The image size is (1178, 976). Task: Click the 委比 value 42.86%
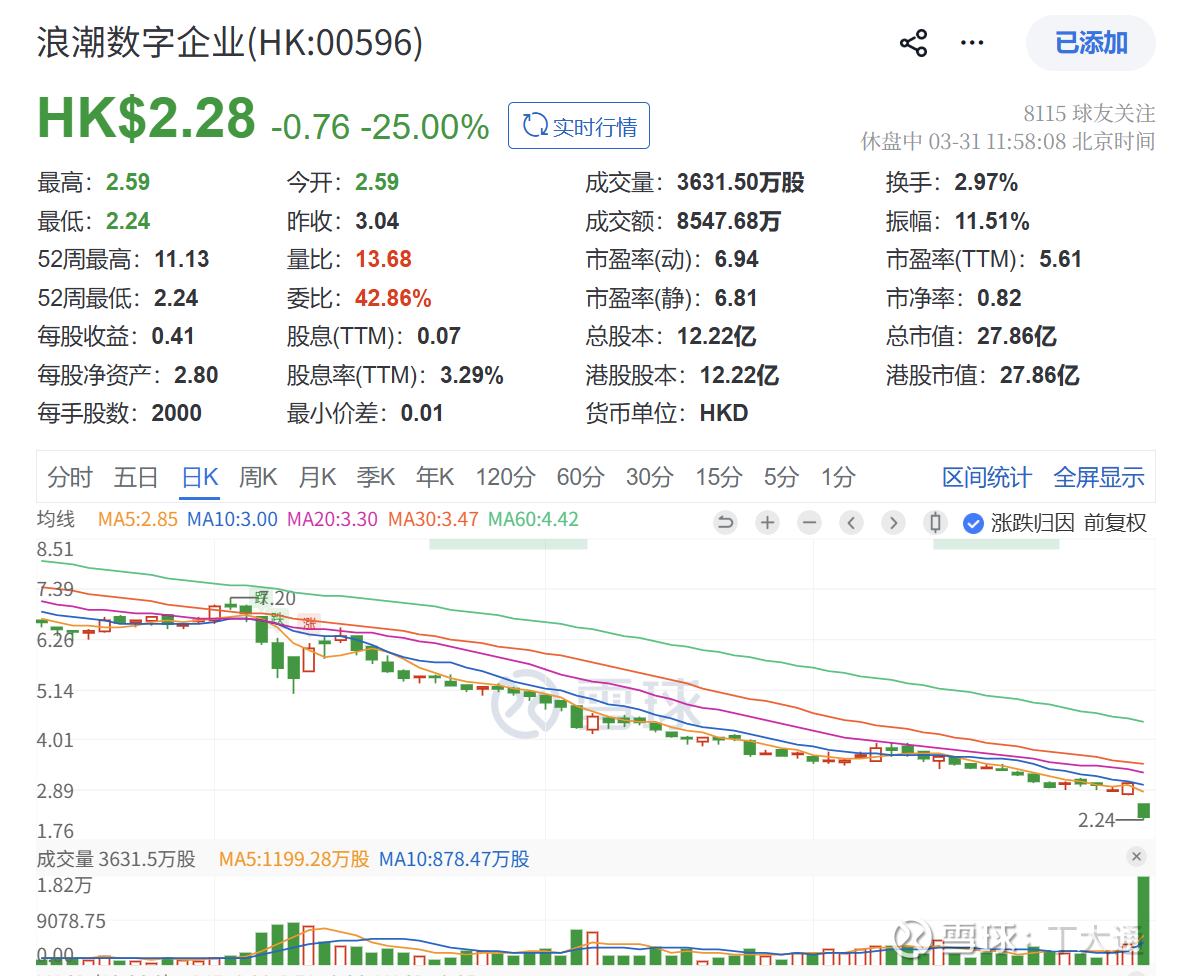(393, 298)
